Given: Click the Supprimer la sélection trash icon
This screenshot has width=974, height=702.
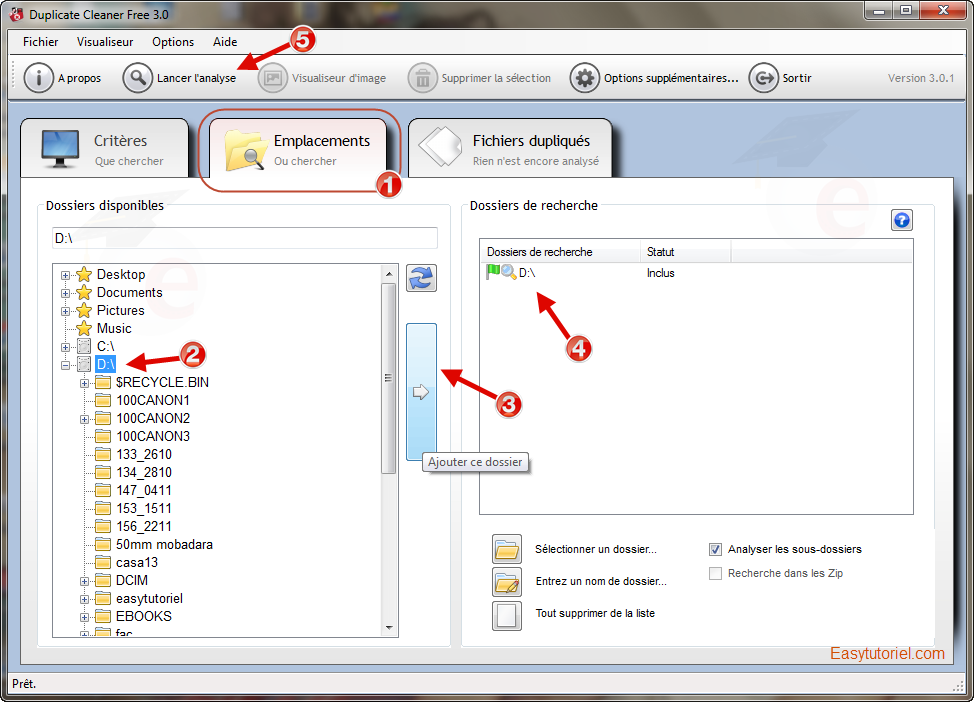Looking at the screenshot, I should 422,78.
